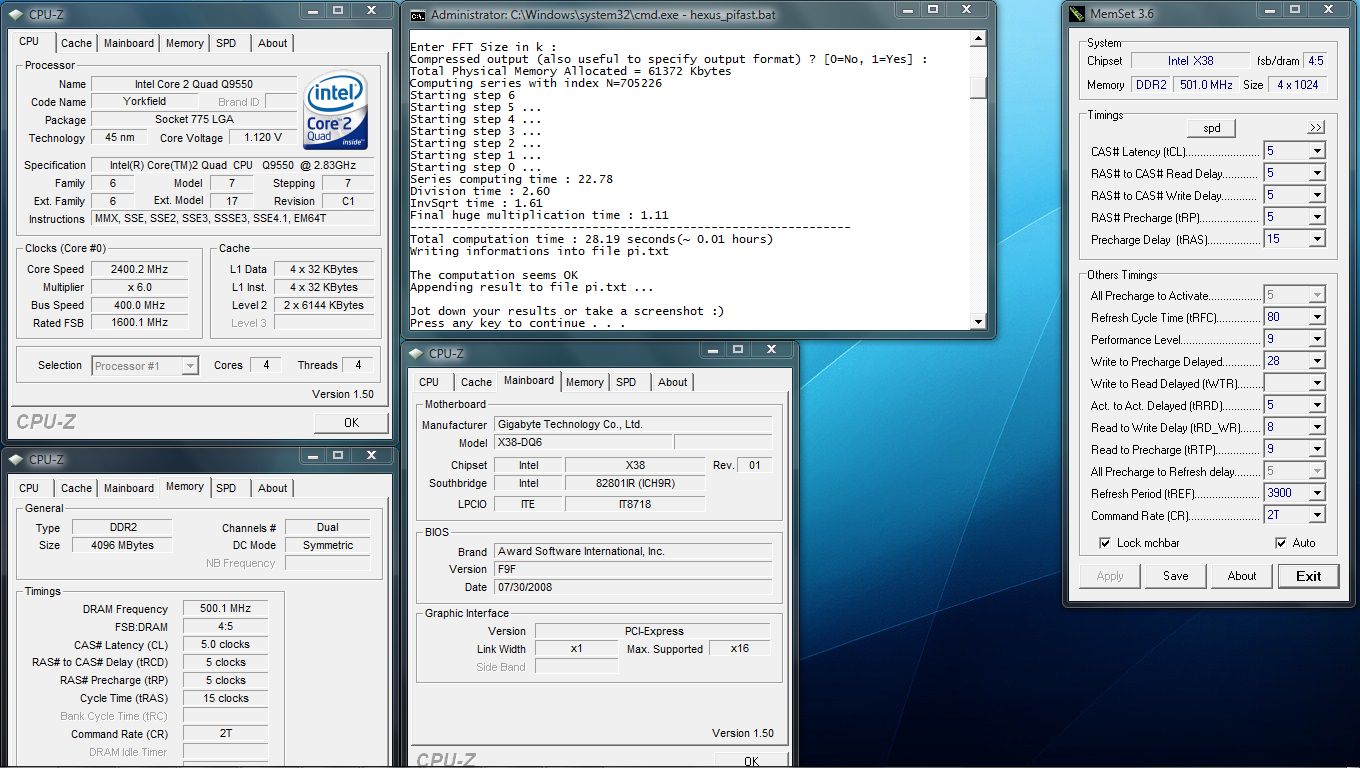Open the Command Rate (CR) dropdown
The height and width of the screenshot is (768, 1360).
pyautogui.click(x=1316, y=515)
